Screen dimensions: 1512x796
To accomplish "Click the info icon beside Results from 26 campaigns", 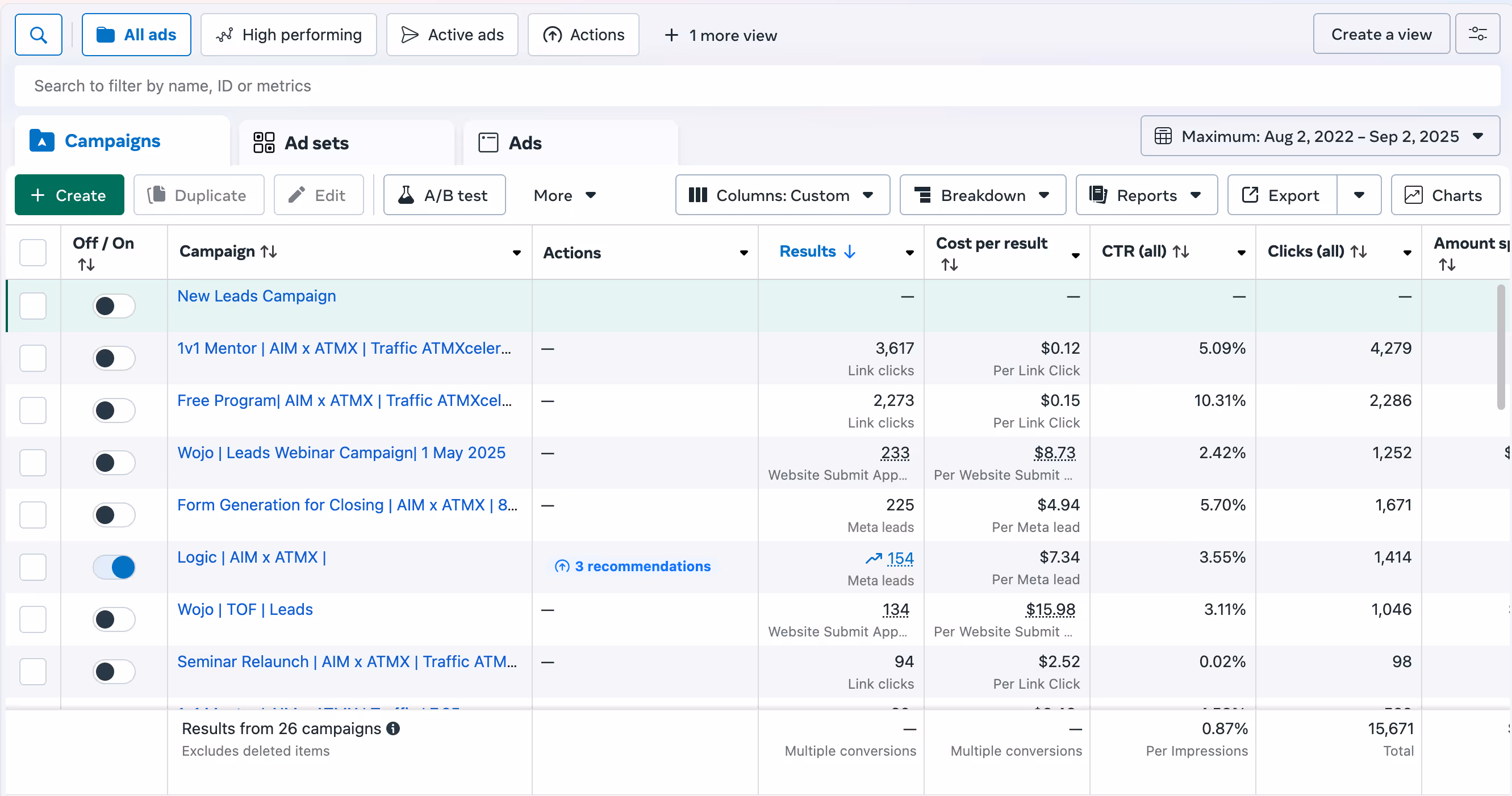I will (x=393, y=728).
